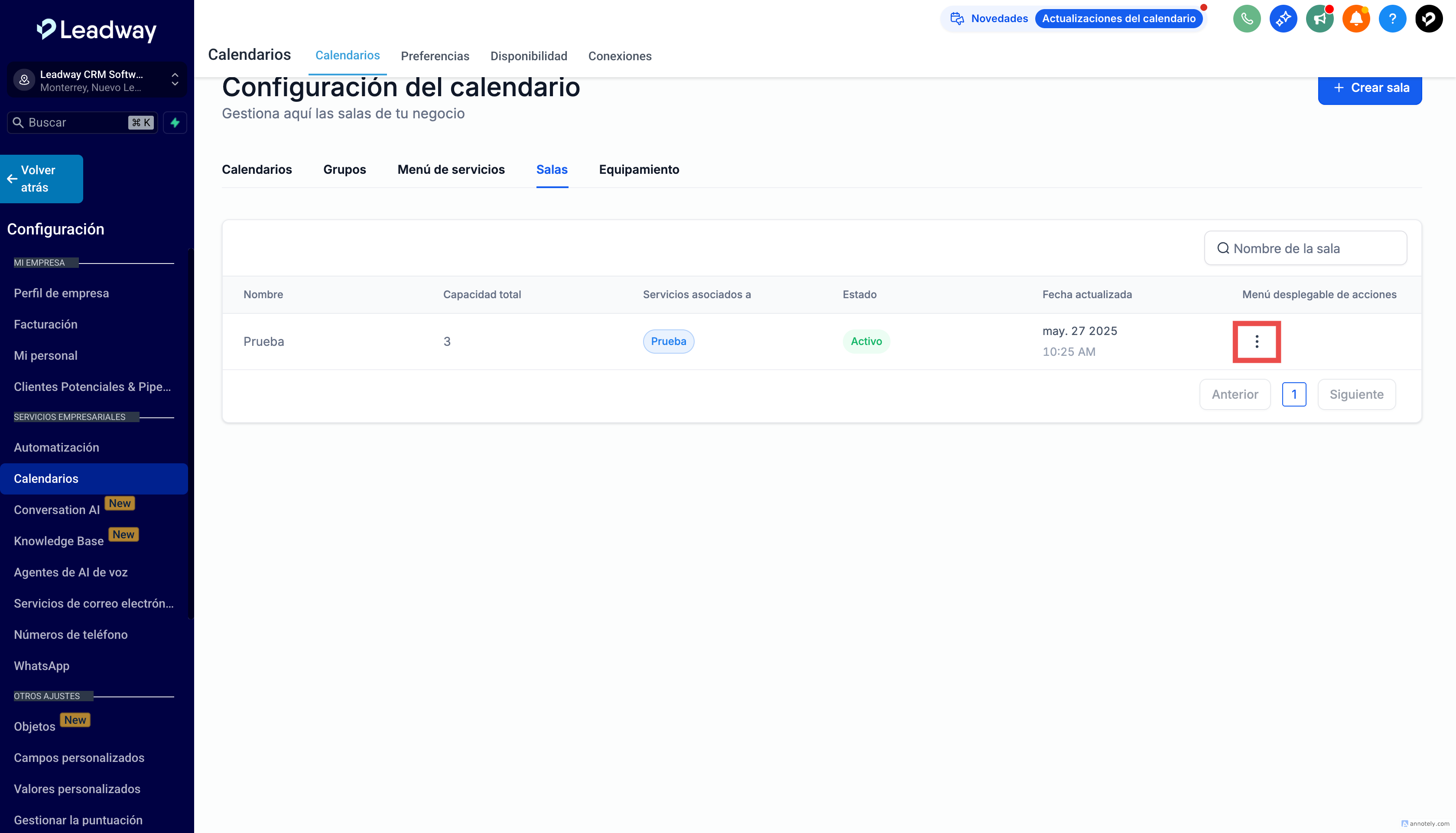
Task: Click the Prueba service tag
Action: pos(668,342)
